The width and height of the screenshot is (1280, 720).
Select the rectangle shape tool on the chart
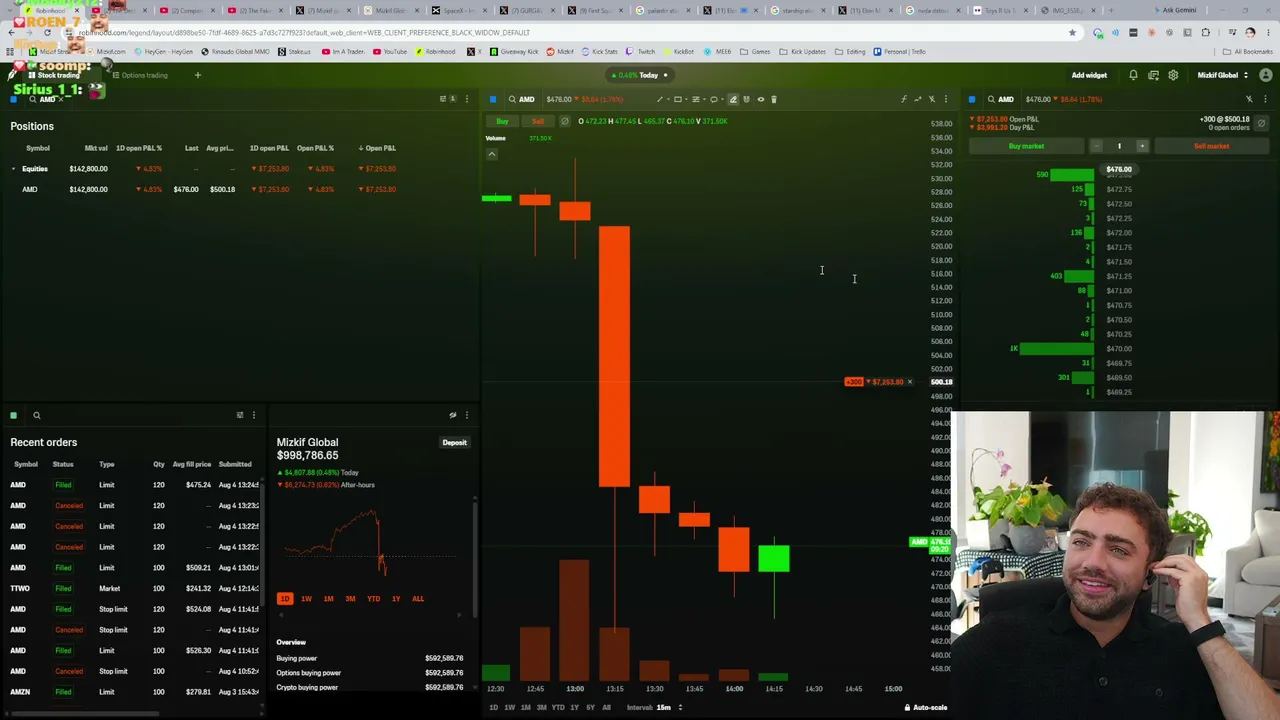(x=678, y=99)
